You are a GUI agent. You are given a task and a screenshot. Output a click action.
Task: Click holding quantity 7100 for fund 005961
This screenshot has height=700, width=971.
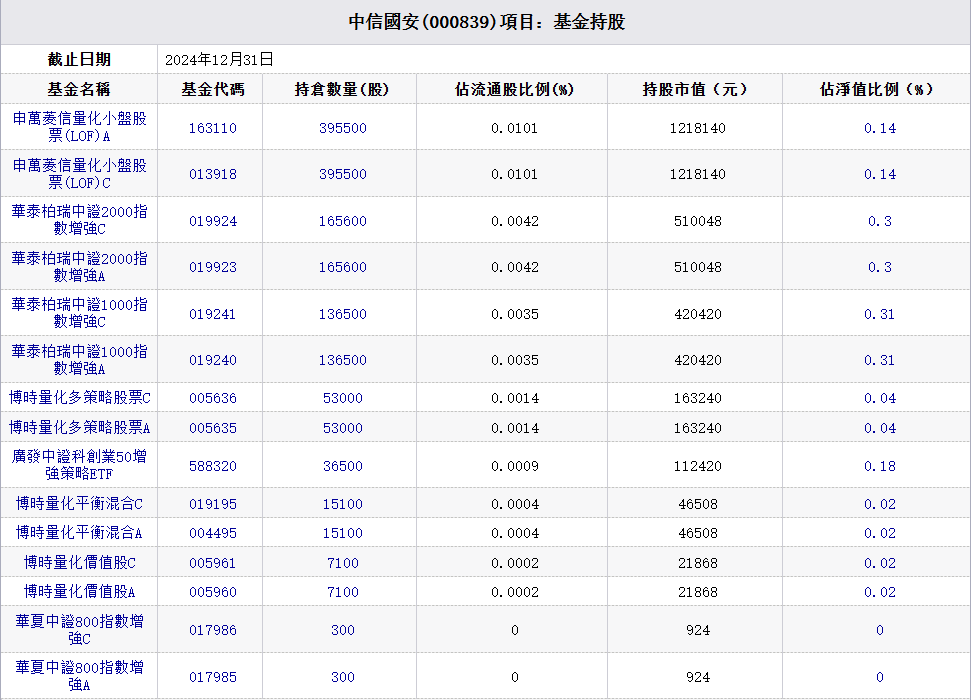(342, 563)
